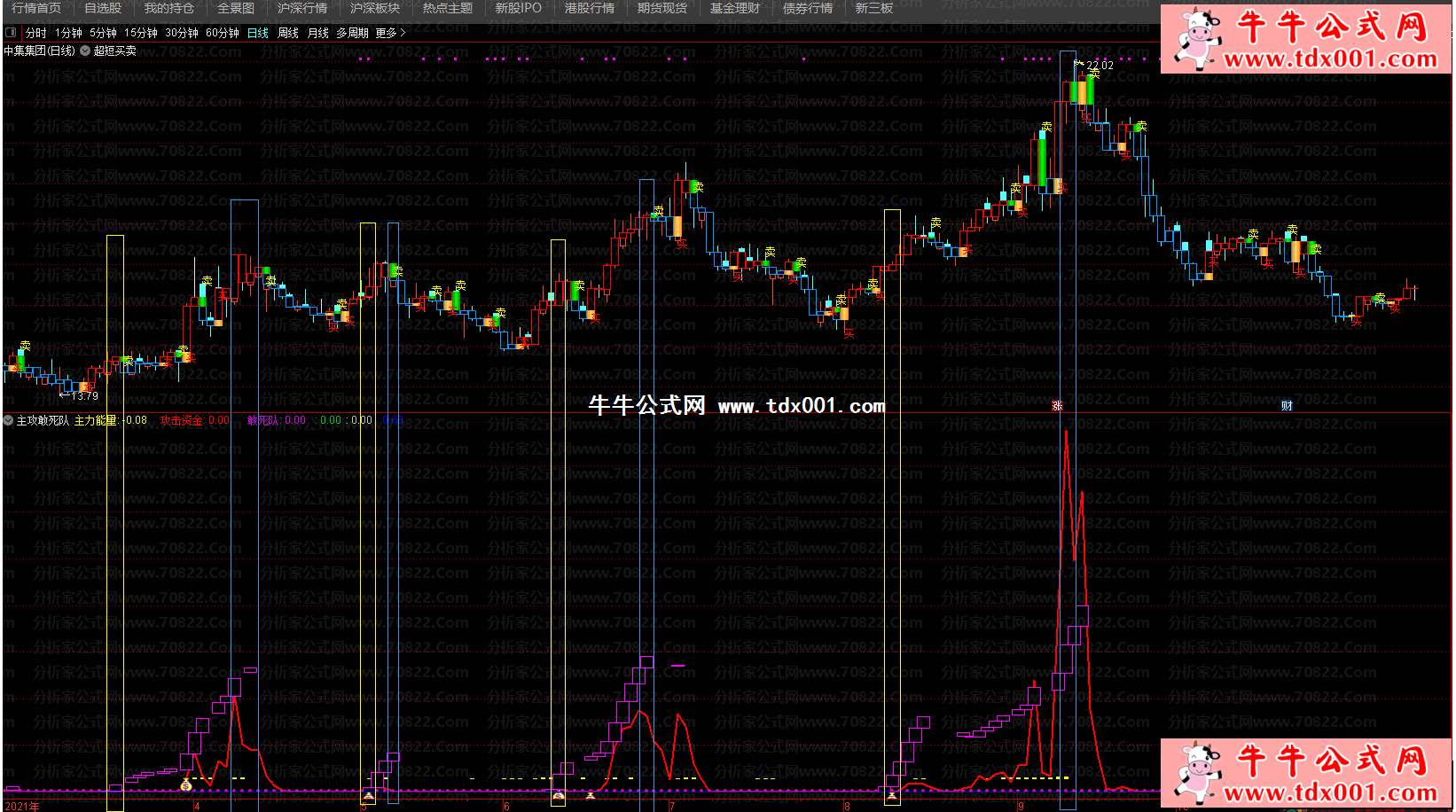Click the red 涨 event marker
This screenshot has height=812, width=1456.
tap(1057, 406)
